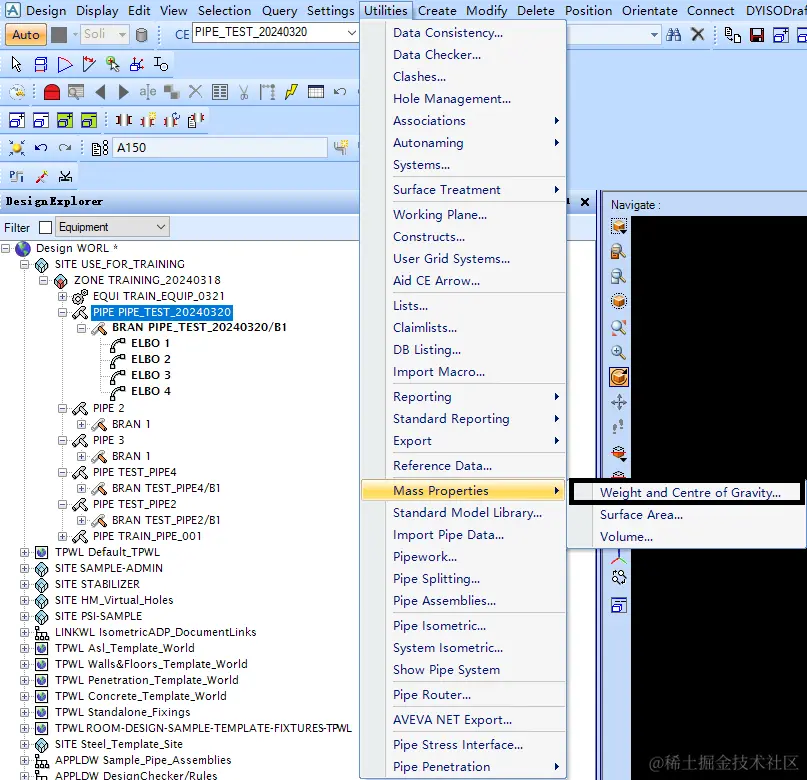This screenshot has height=780, width=807.
Task: Click the right-pointing next arrow icon
Action: (124, 92)
